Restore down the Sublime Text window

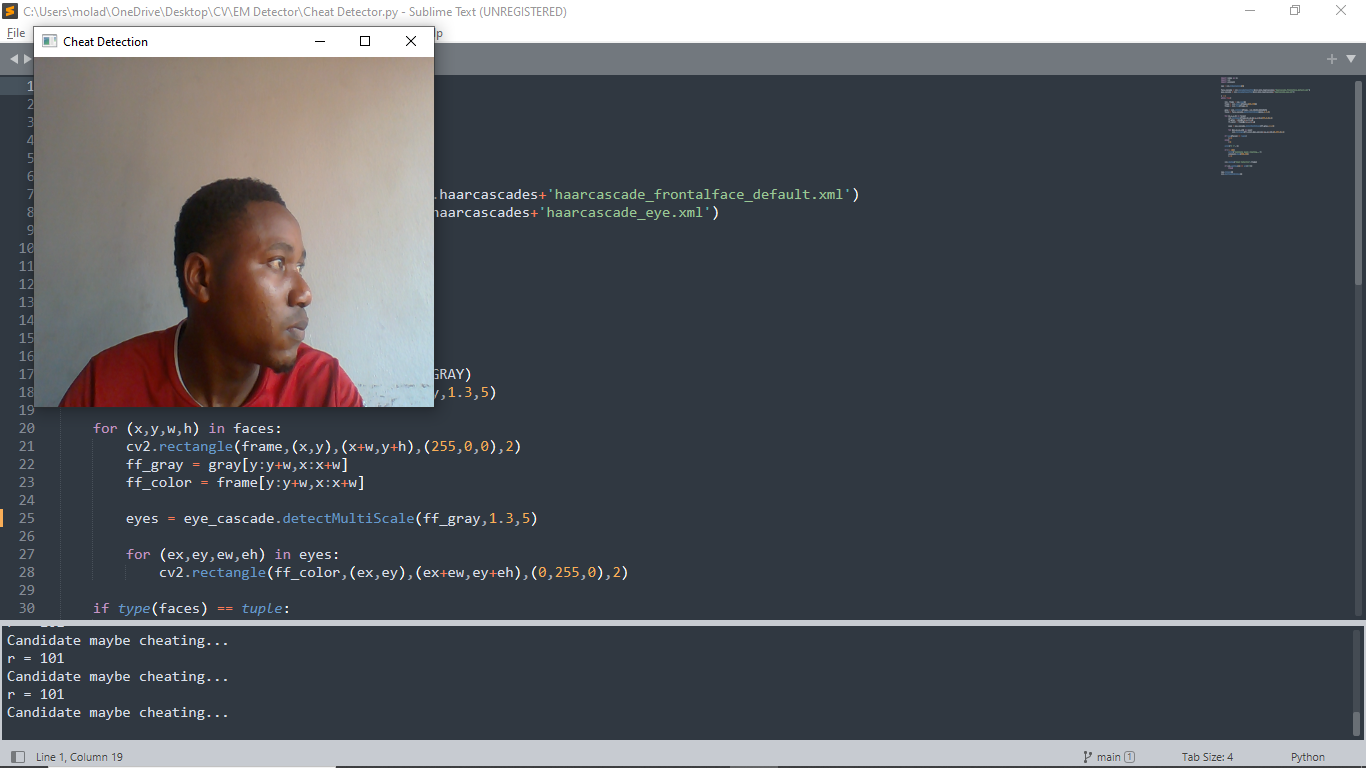(1295, 11)
